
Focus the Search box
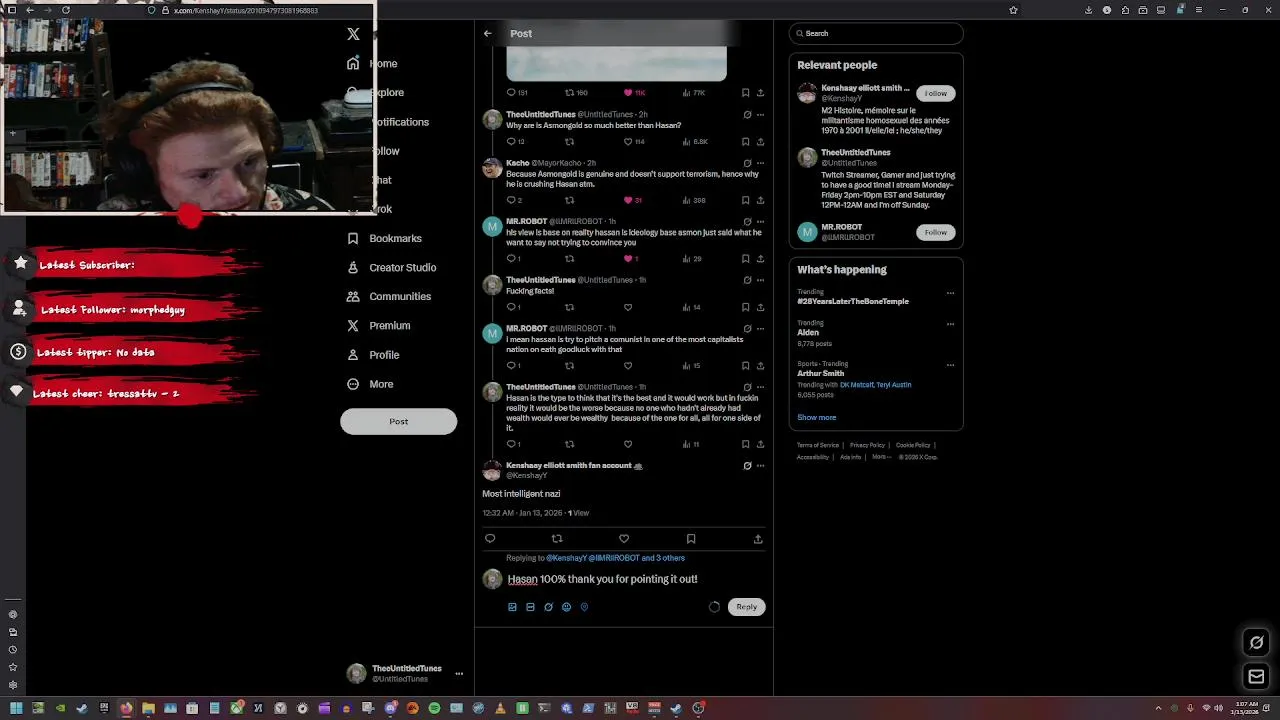[x=876, y=33]
